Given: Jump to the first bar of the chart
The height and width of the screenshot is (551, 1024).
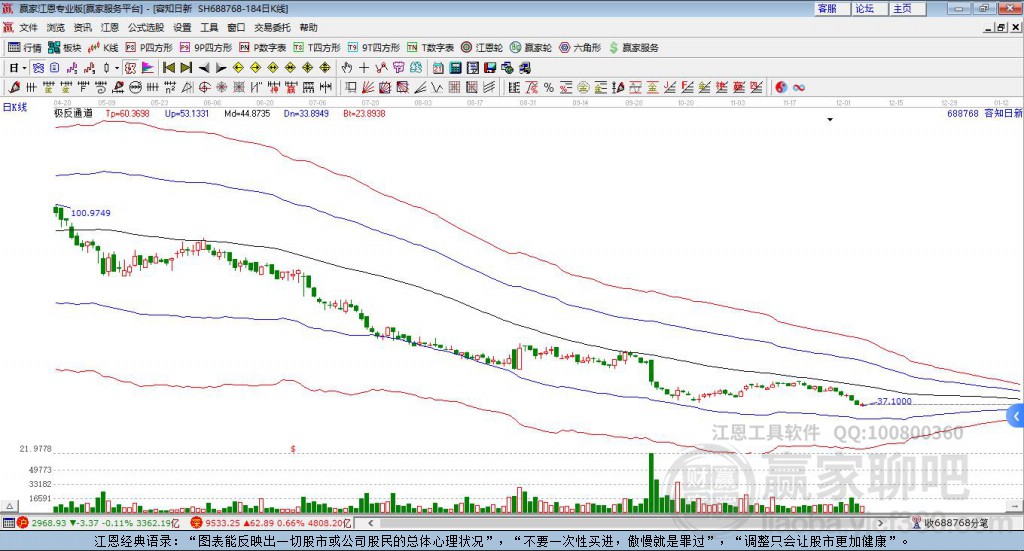Looking at the screenshot, I should [168, 68].
